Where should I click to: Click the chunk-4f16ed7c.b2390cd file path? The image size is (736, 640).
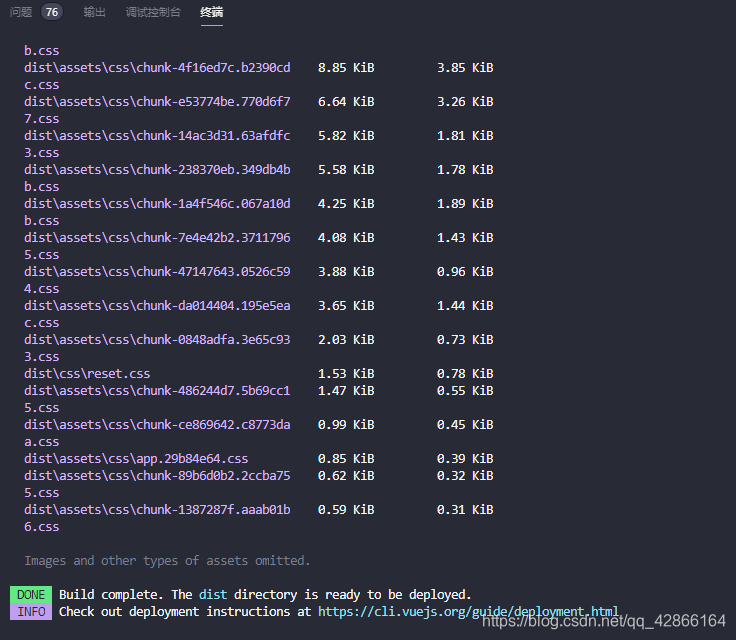[157, 68]
